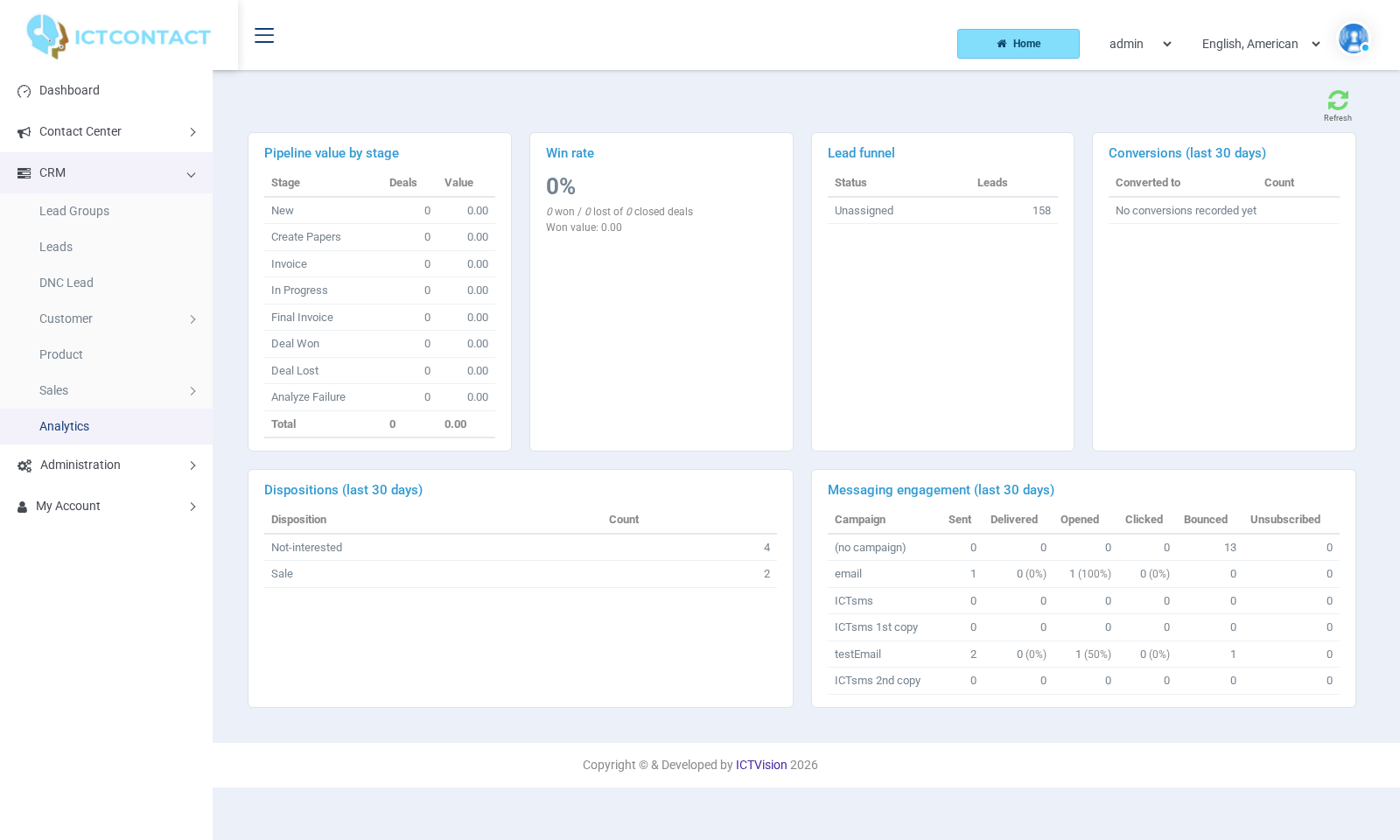1400x840 pixels.
Task: Expand the Customer submenu chevron
Action: click(192, 319)
